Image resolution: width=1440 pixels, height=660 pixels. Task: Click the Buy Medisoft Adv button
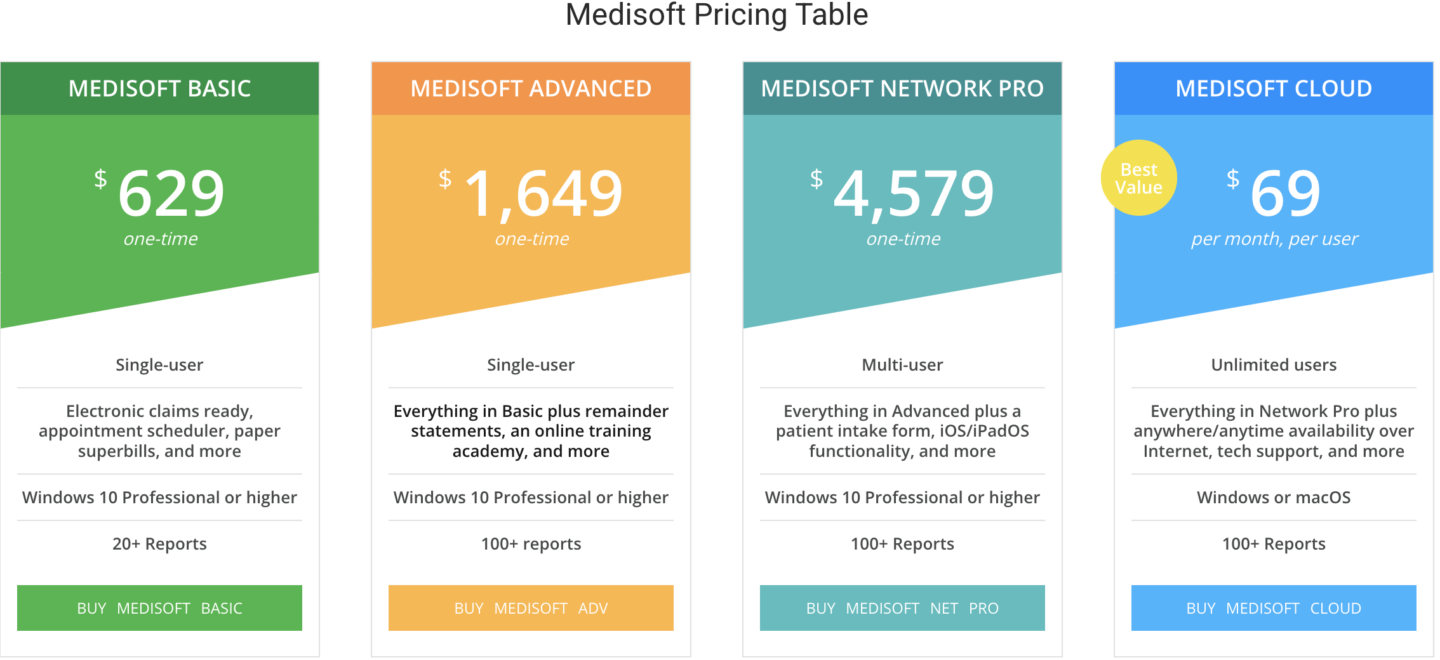tap(530, 607)
